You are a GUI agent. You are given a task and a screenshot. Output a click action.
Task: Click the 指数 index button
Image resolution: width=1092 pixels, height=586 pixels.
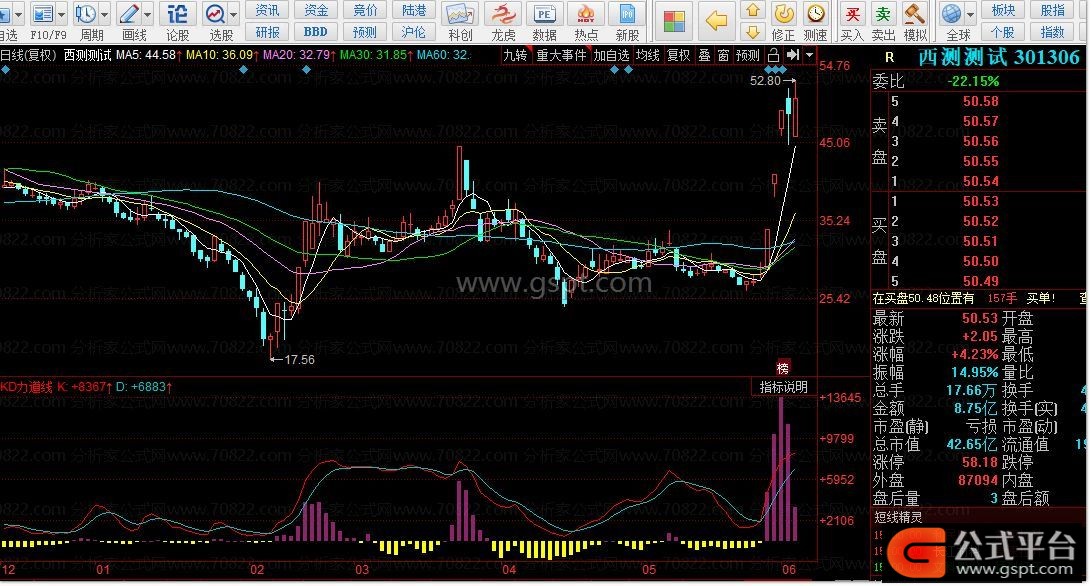[x=1053, y=32]
